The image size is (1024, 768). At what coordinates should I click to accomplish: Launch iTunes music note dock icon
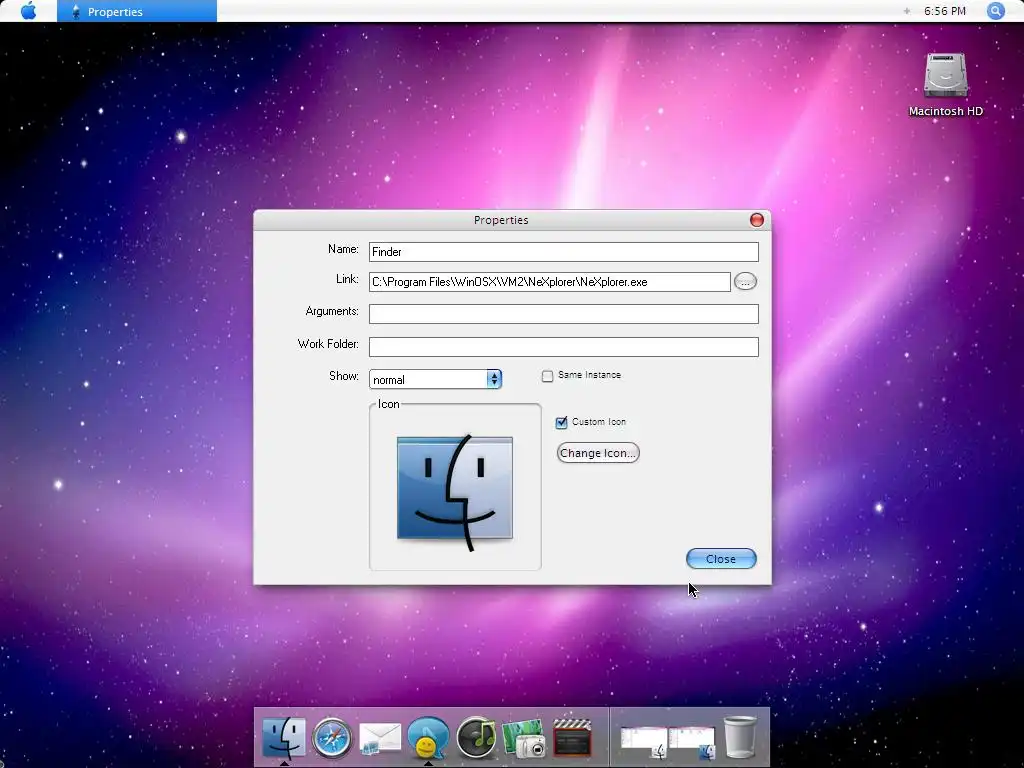476,737
